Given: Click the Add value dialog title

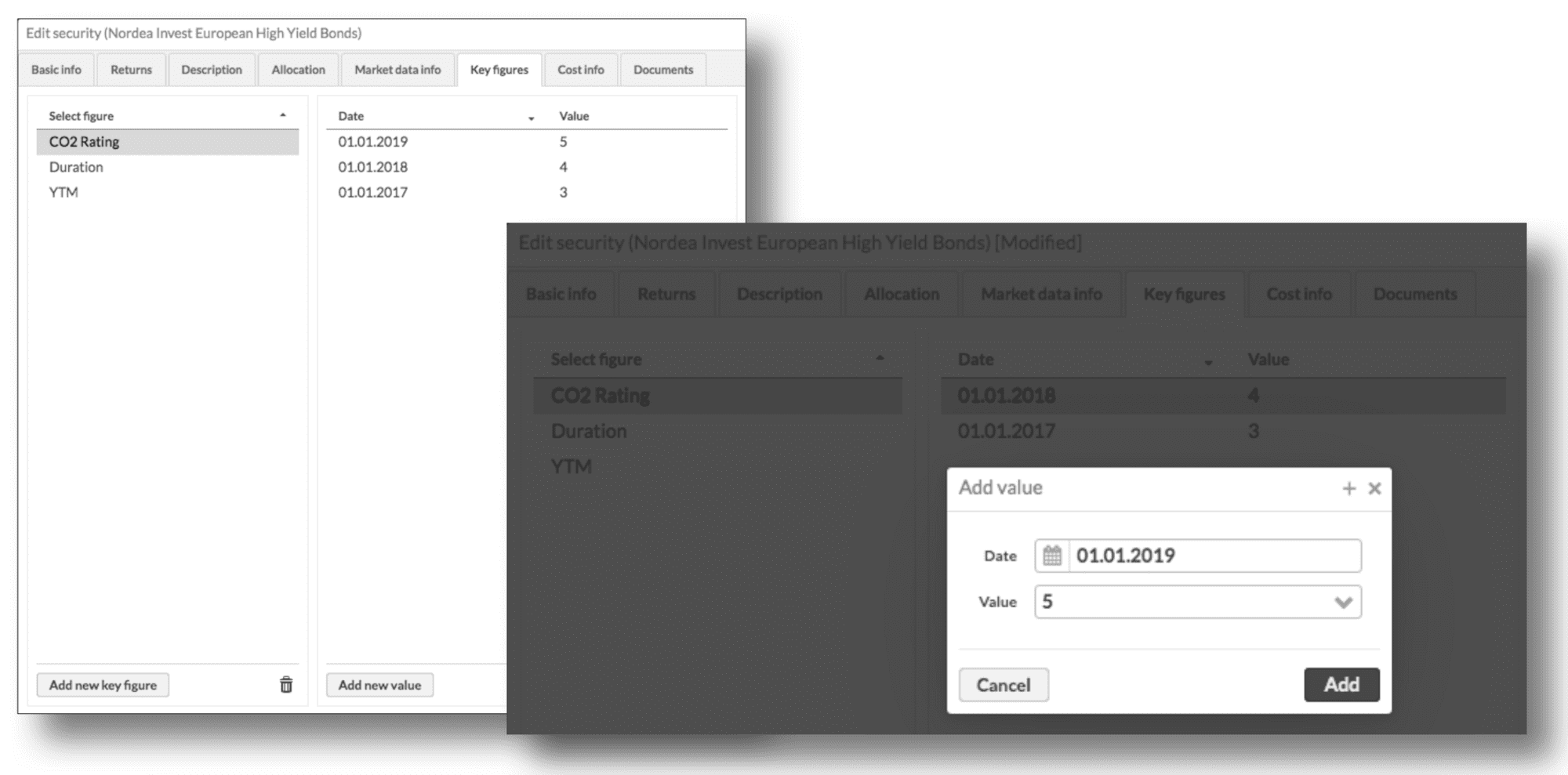Looking at the screenshot, I should click(1000, 487).
